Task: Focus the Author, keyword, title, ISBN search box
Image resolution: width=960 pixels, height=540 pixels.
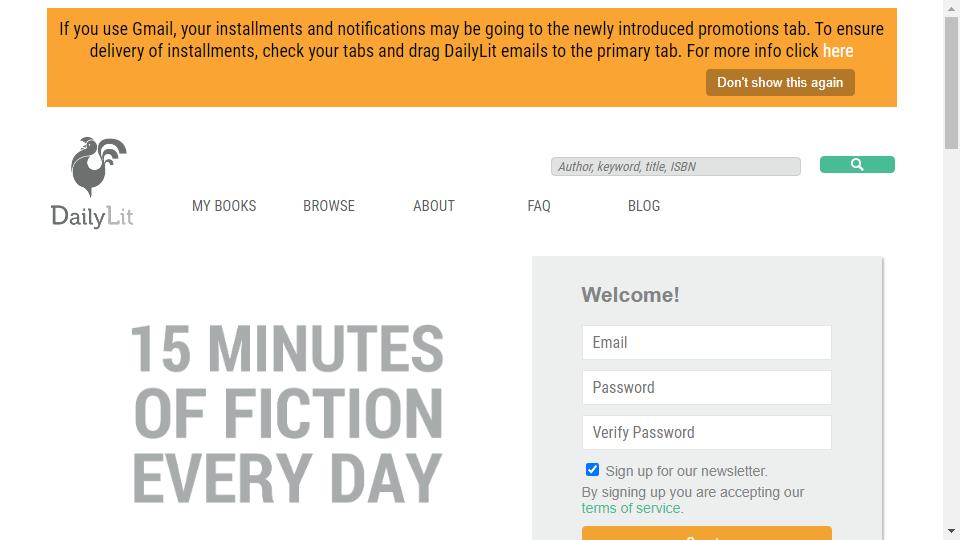Action: click(x=676, y=167)
